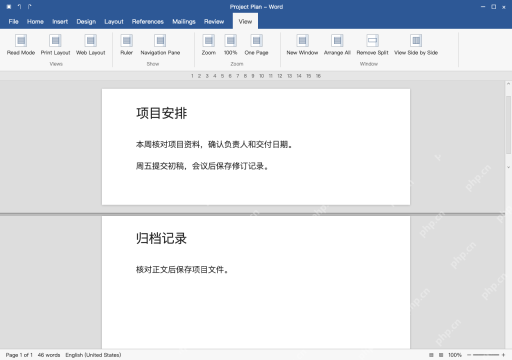Screen dimensions: 512x360
Task: Click the Undo arrow in title bar
Action: coord(19,7)
